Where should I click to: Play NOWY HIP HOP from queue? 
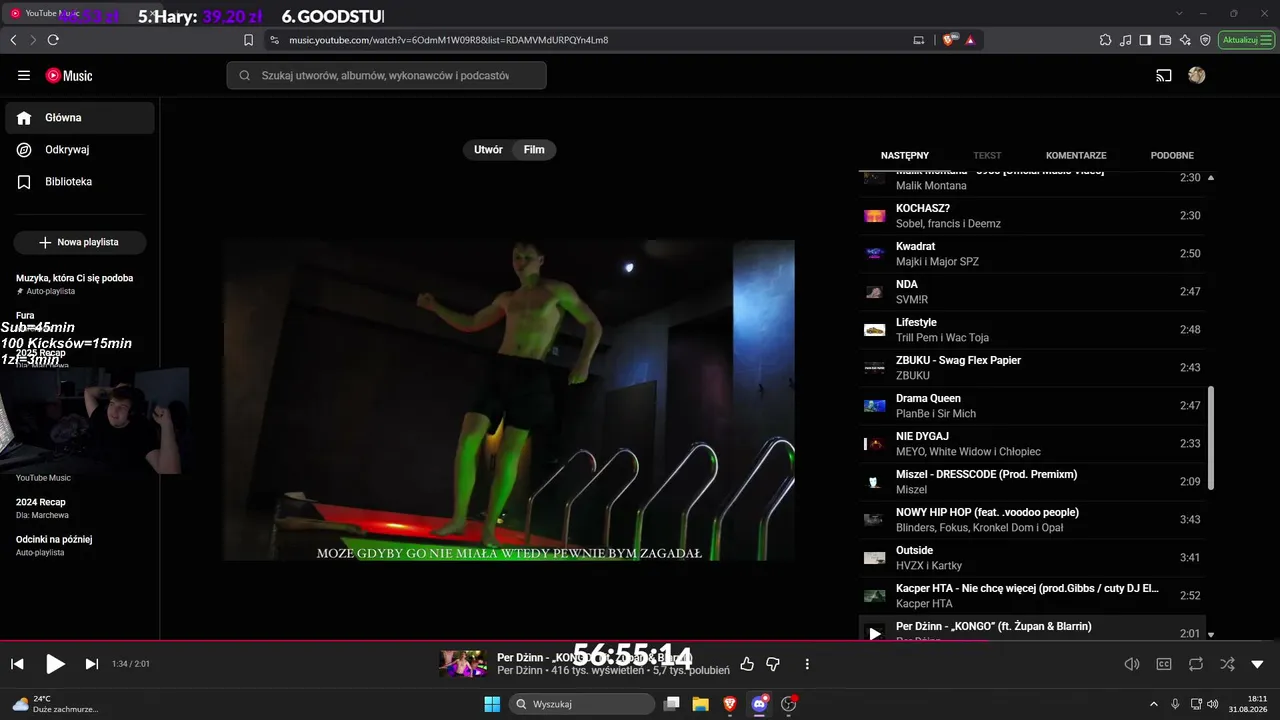1033,520
